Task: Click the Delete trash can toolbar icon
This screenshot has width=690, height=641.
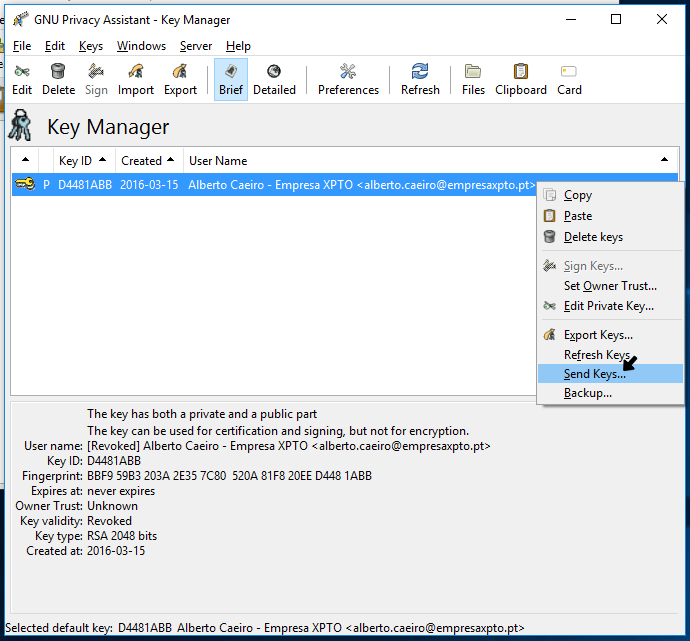Action: (x=58, y=80)
